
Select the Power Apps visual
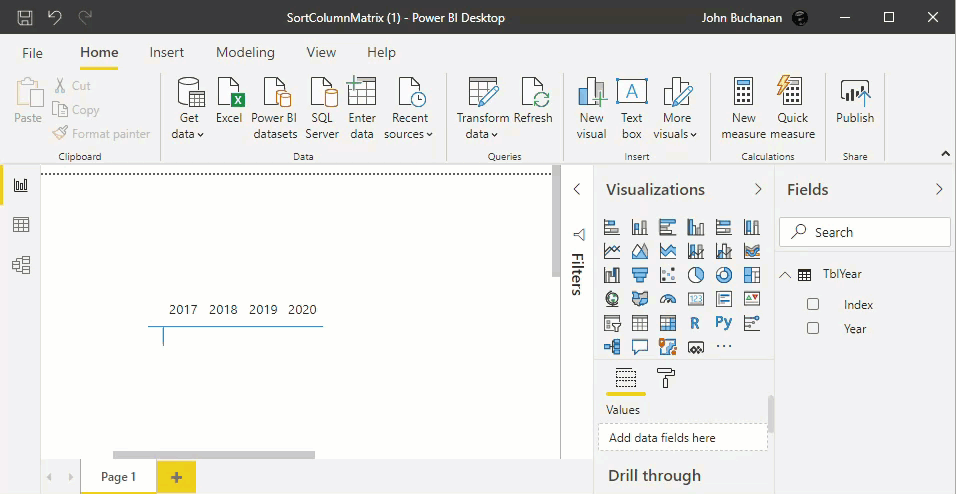pos(696,347)
